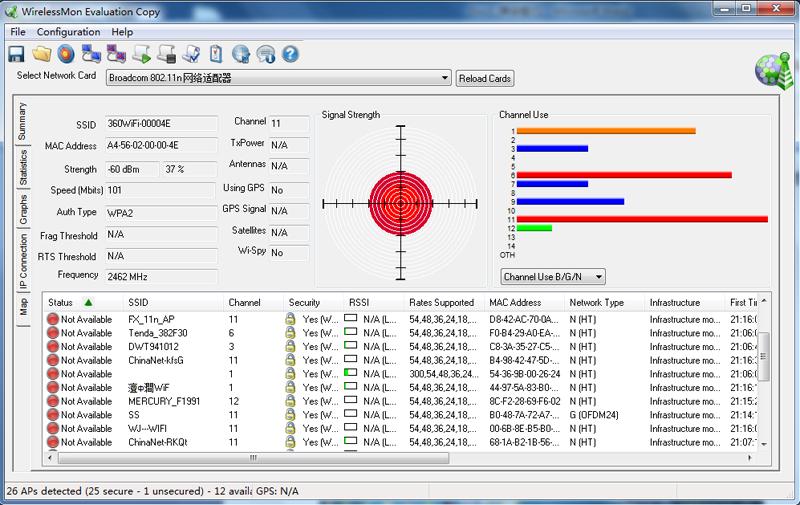Open help via blue question mark icon
800x505 pixels.
tap(291, 54)
